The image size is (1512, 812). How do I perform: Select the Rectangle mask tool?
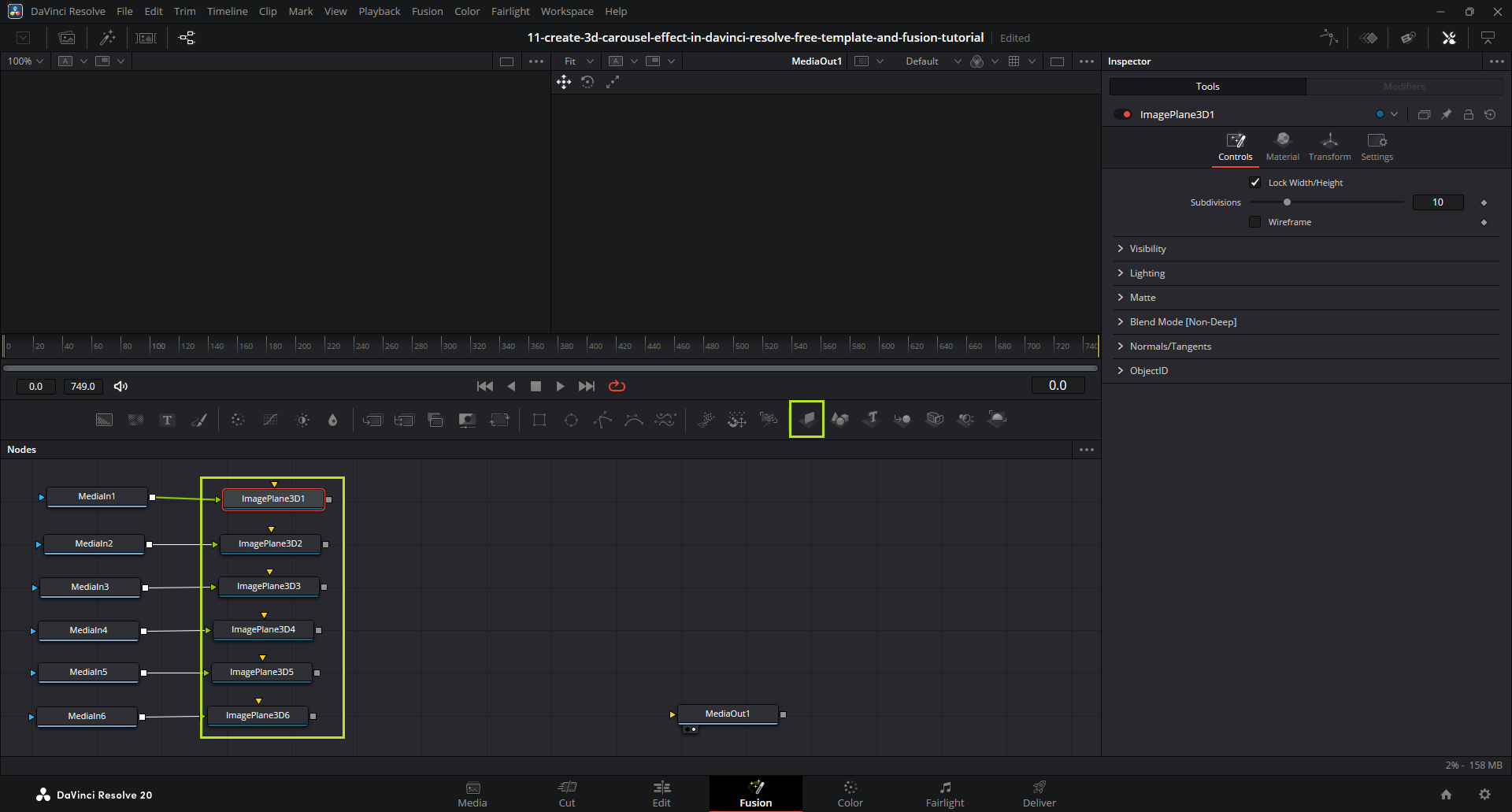pyautogui.click(x=539, y=420)
